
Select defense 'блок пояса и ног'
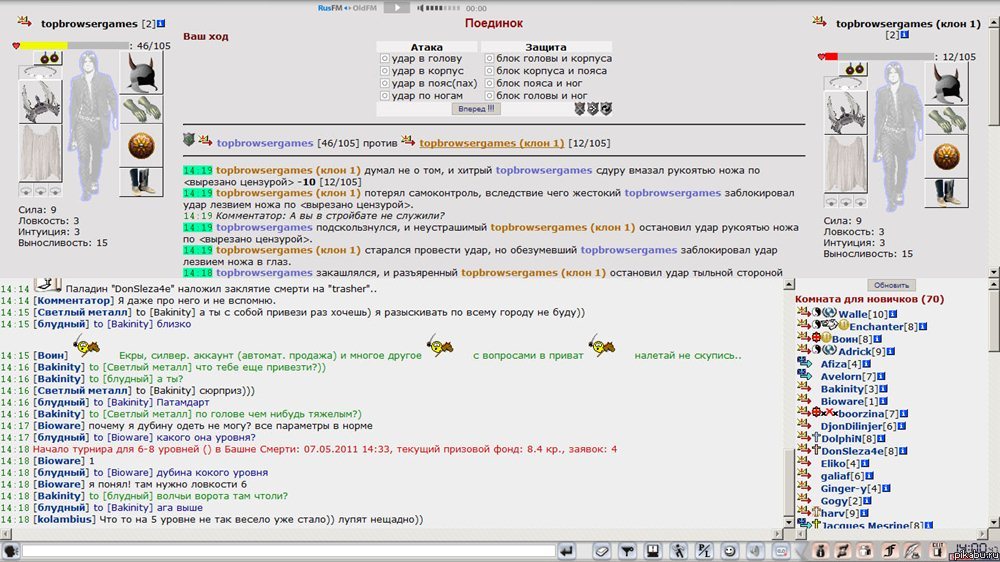point(489,84)
